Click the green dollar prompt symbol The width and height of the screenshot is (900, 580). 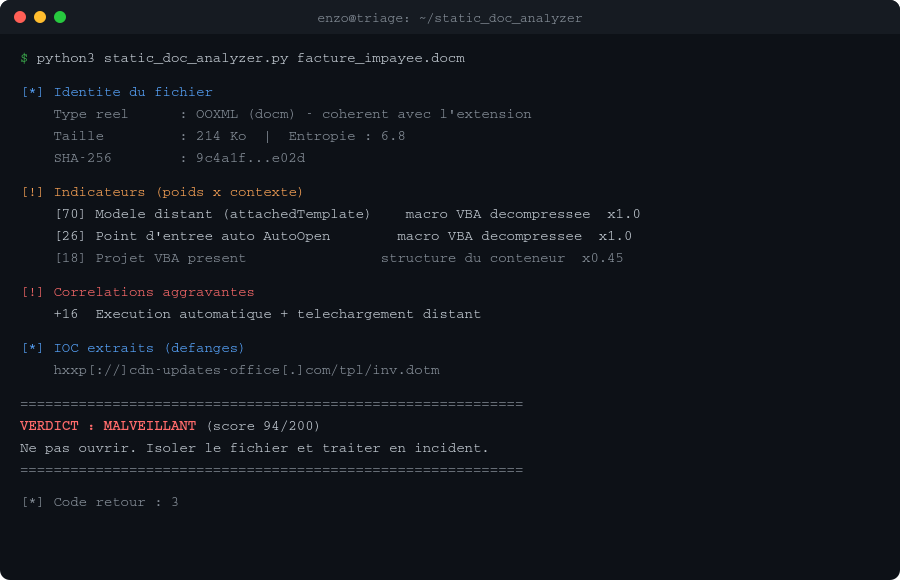pos(24,59)
